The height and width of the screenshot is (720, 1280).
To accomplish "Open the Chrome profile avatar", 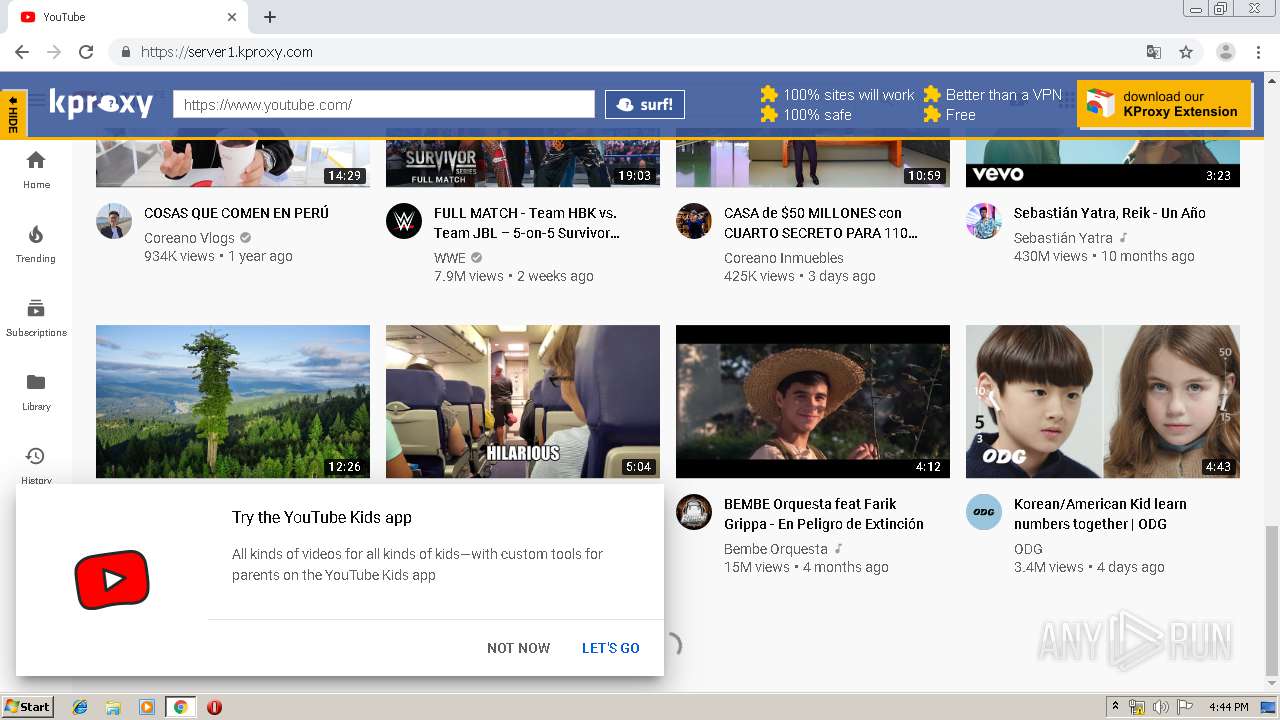I will (x=1226, y=52).
